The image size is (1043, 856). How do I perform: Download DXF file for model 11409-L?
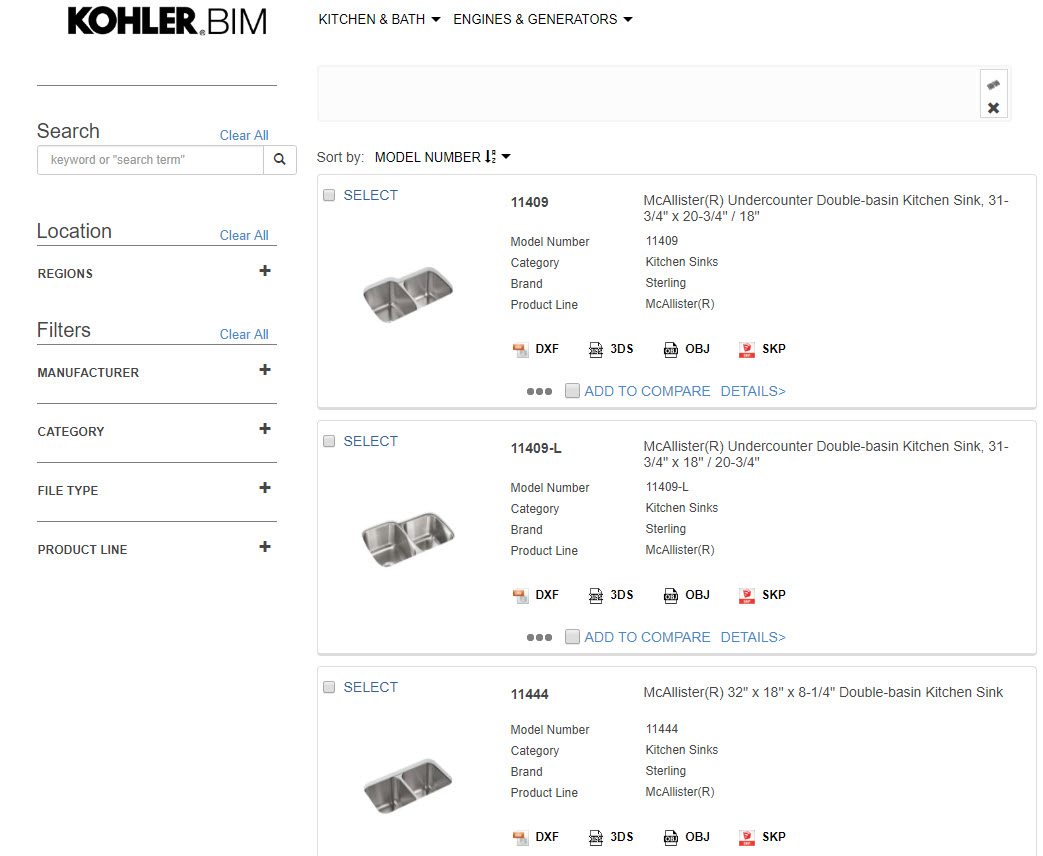click(535, 595)
